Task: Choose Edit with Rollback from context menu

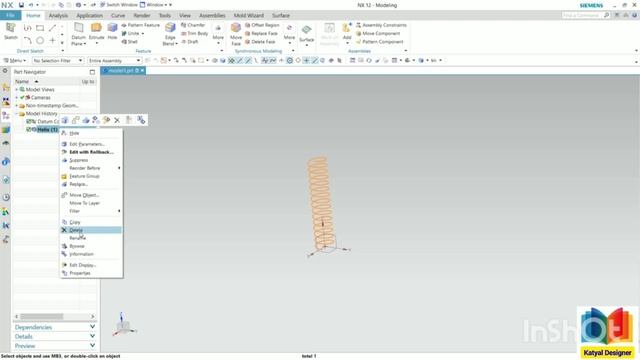Action: [91, 152]
